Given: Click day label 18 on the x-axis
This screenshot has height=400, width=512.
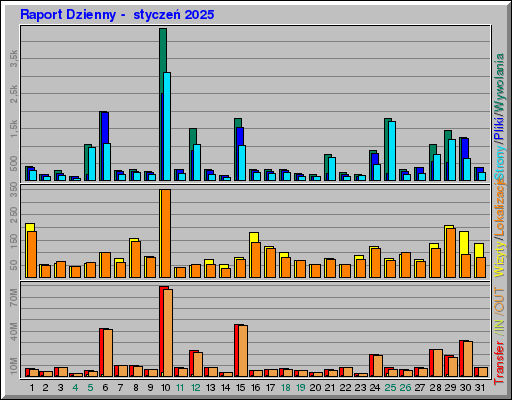Looking at the screenshot, I should coord(286,388).
